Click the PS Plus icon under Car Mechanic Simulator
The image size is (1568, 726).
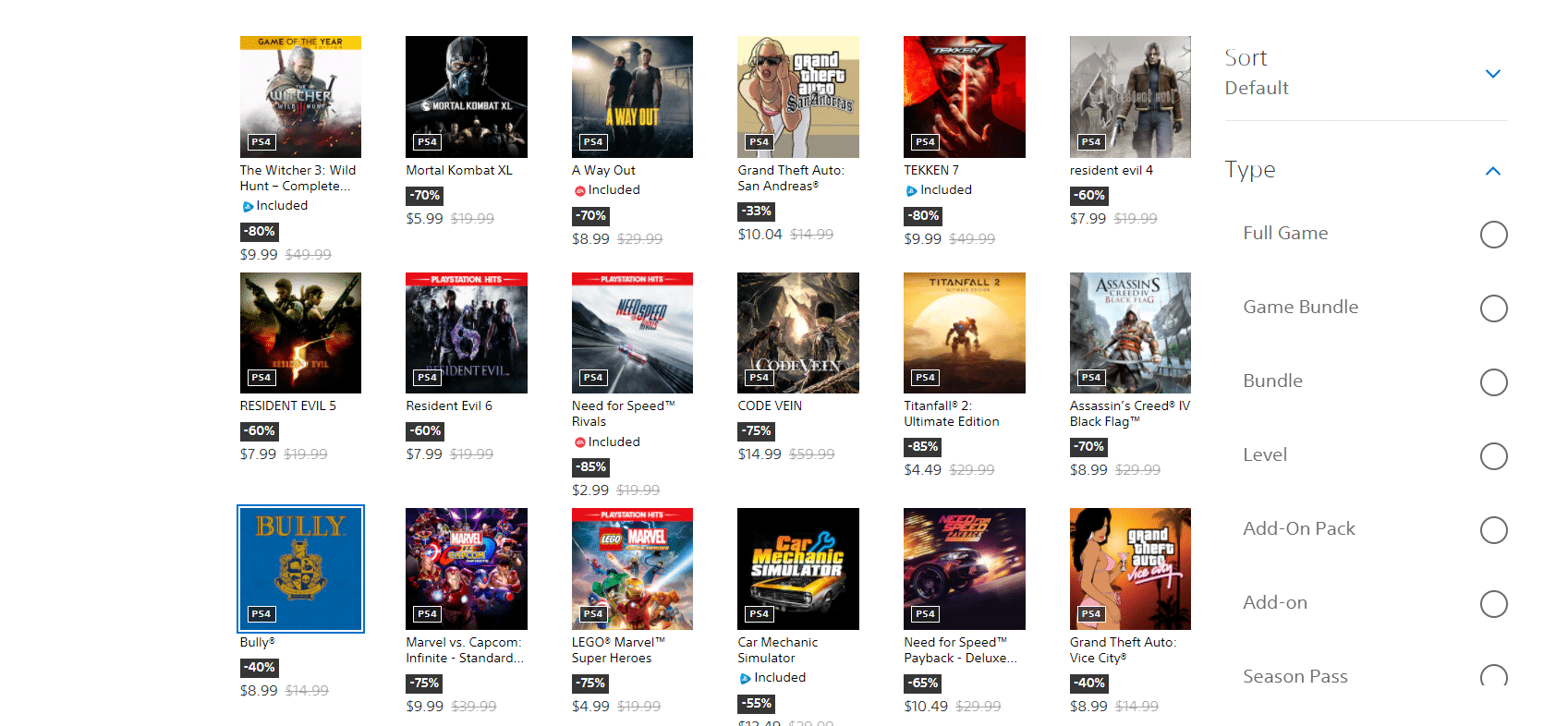click(746, 679)
